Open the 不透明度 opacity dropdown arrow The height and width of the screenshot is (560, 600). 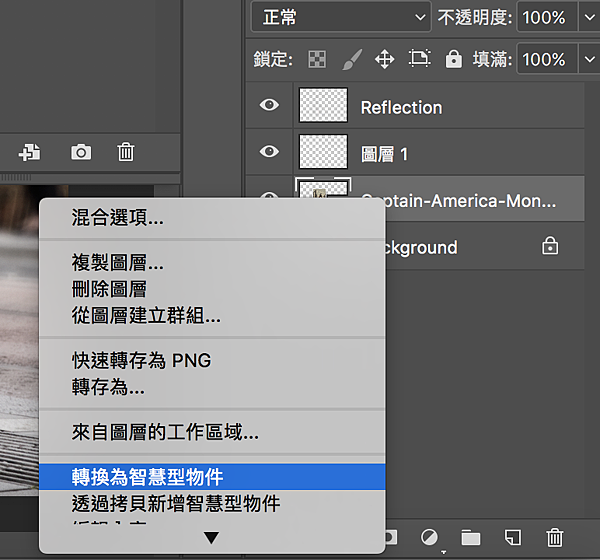590,17
